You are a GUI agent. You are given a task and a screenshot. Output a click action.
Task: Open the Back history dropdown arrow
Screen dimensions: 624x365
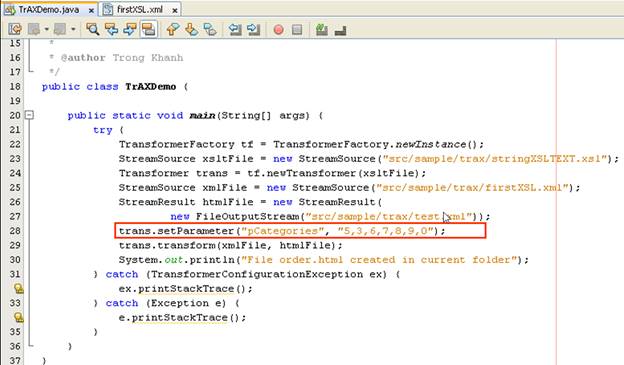pyautogui.click(x=47, y=29)
